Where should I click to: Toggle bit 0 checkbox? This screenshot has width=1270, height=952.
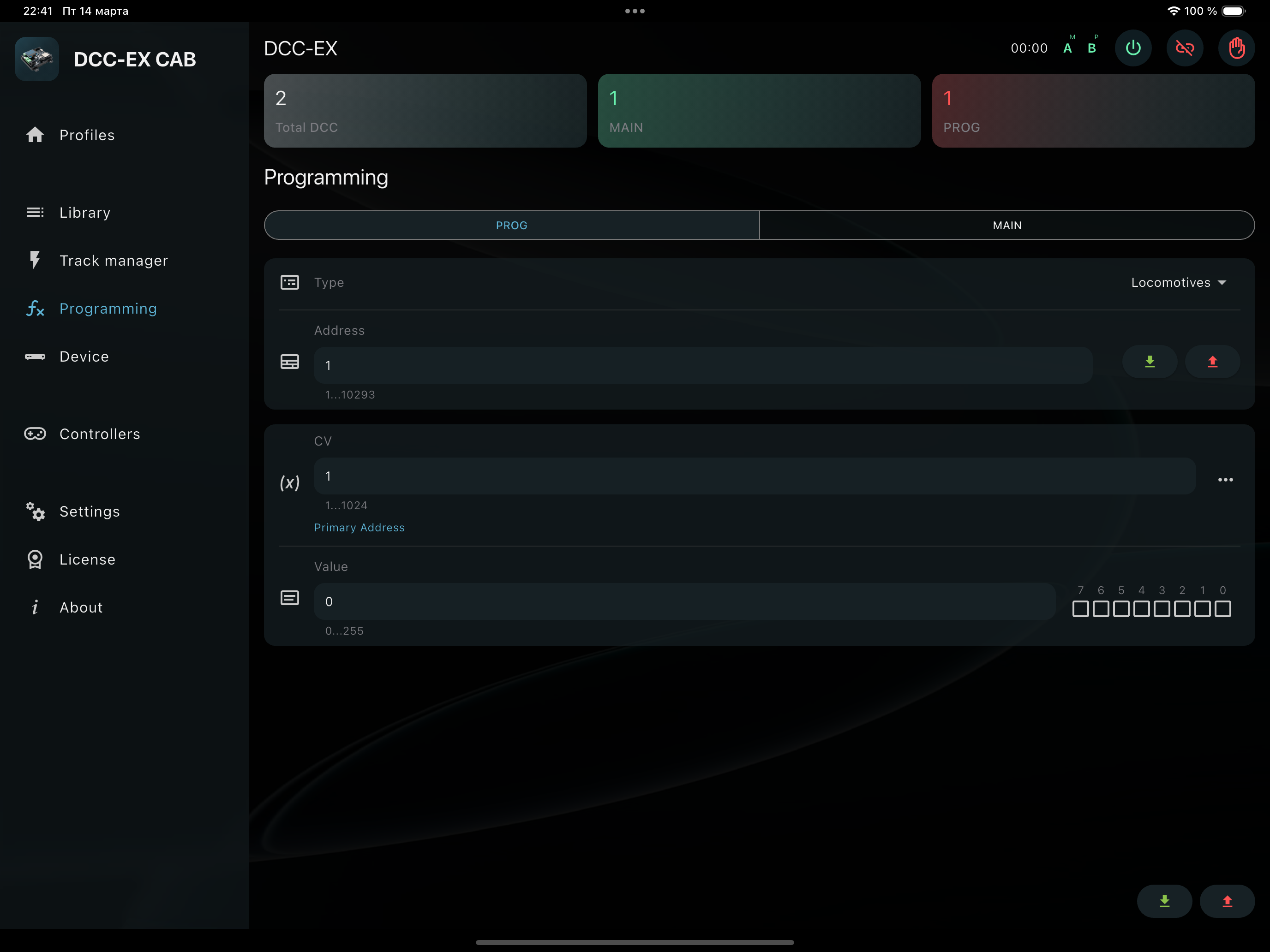(1223, 609)
